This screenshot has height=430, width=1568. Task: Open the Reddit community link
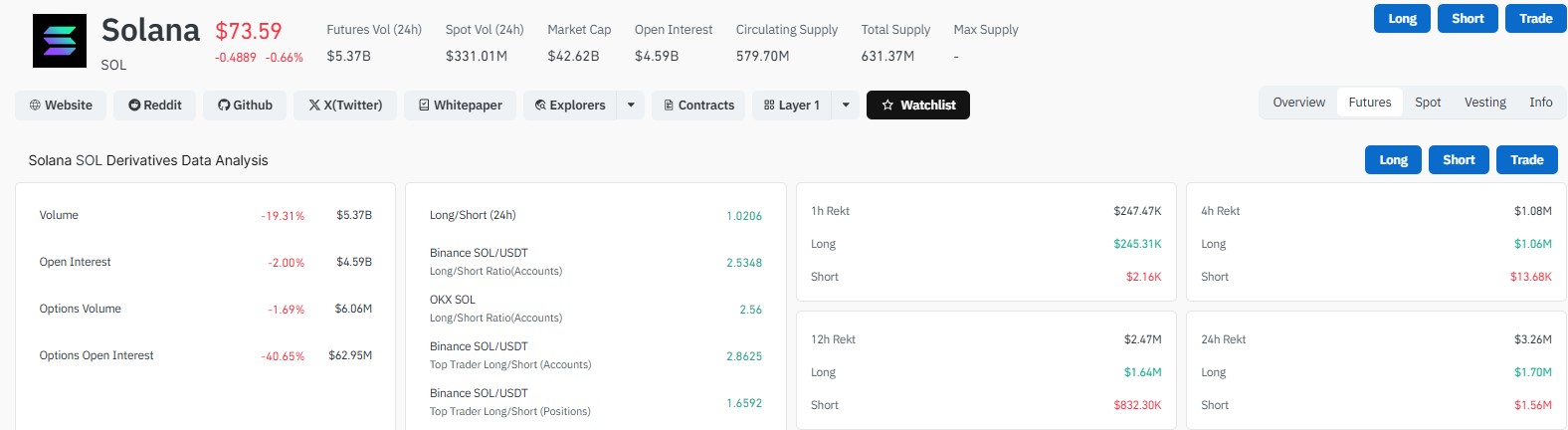pos(155,106)
